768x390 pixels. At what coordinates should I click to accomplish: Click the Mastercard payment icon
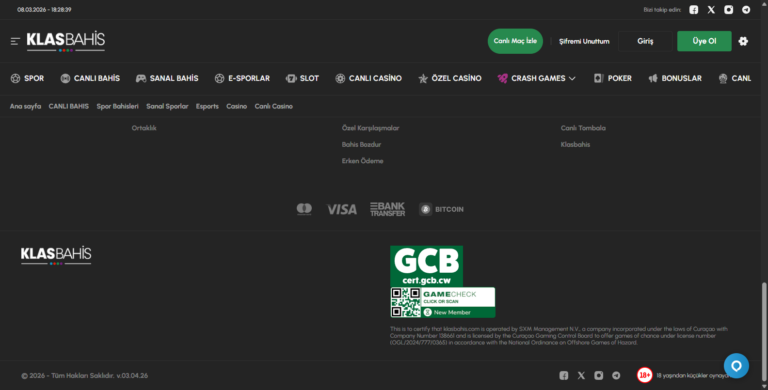coord(304,209)
